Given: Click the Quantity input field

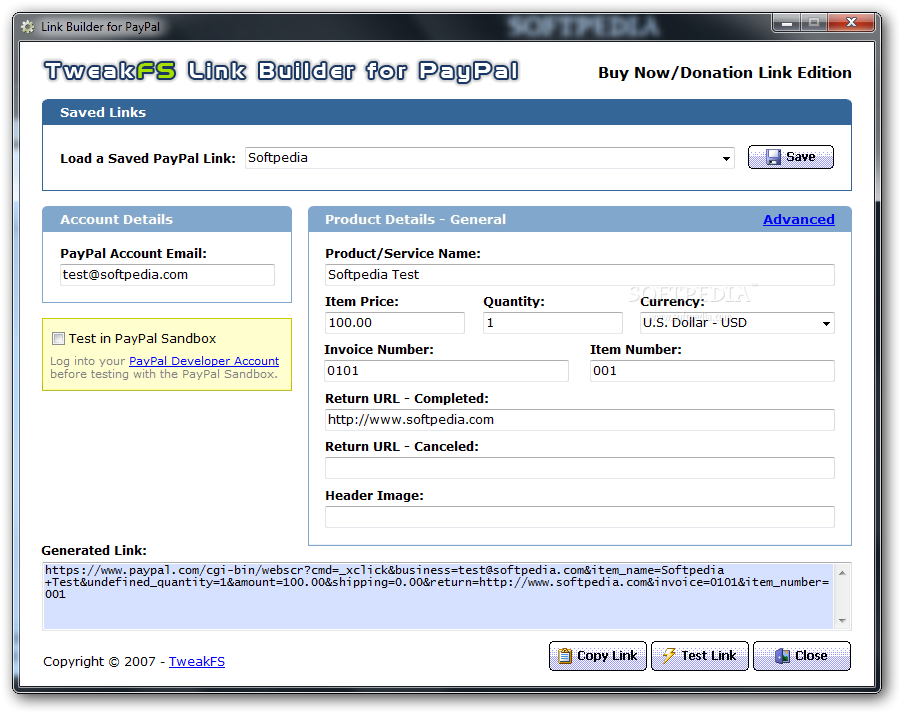Looking at the screenshot, I should tap(553, 323).
